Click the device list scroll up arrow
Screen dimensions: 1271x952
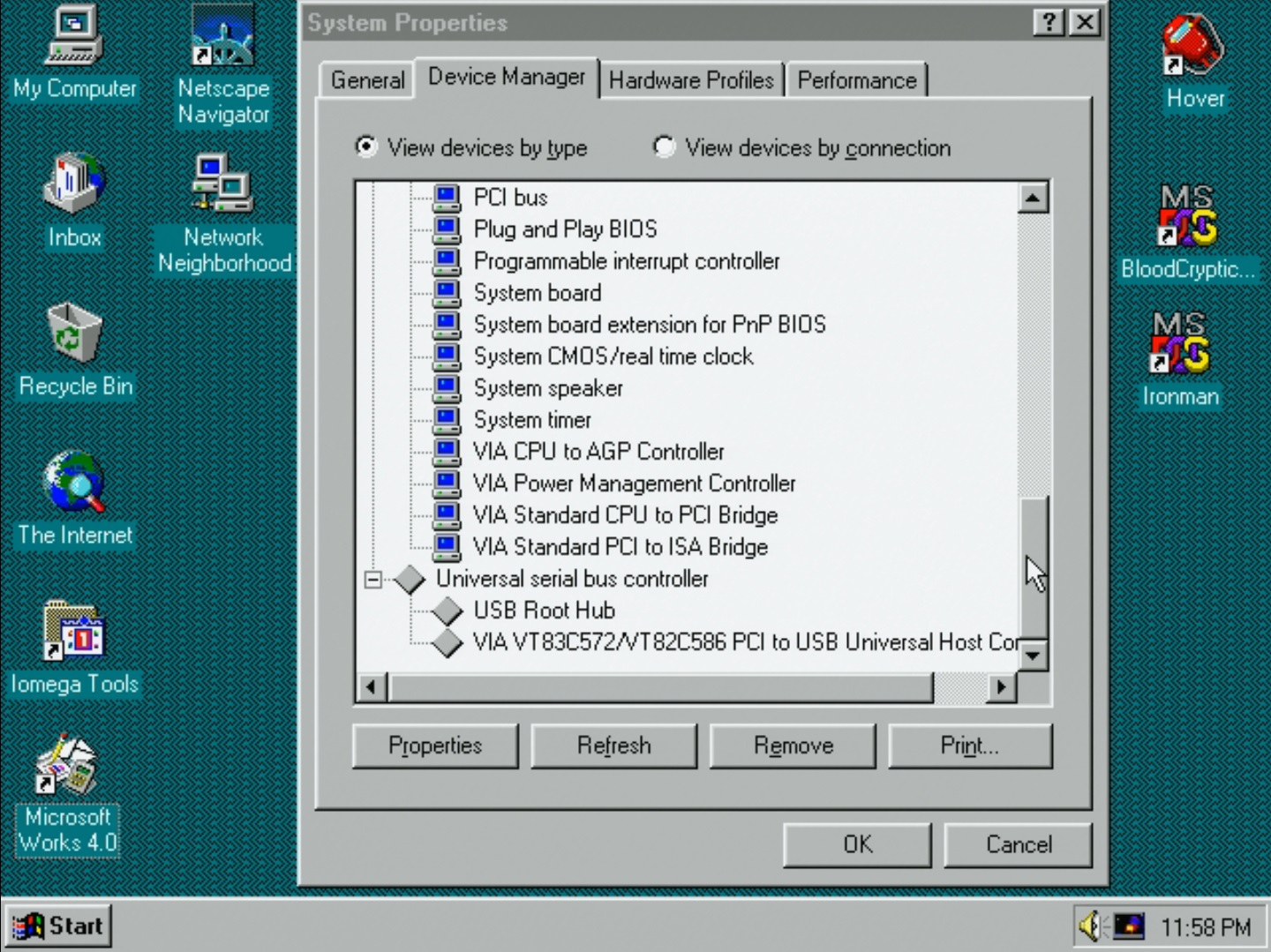point(1033,198)
